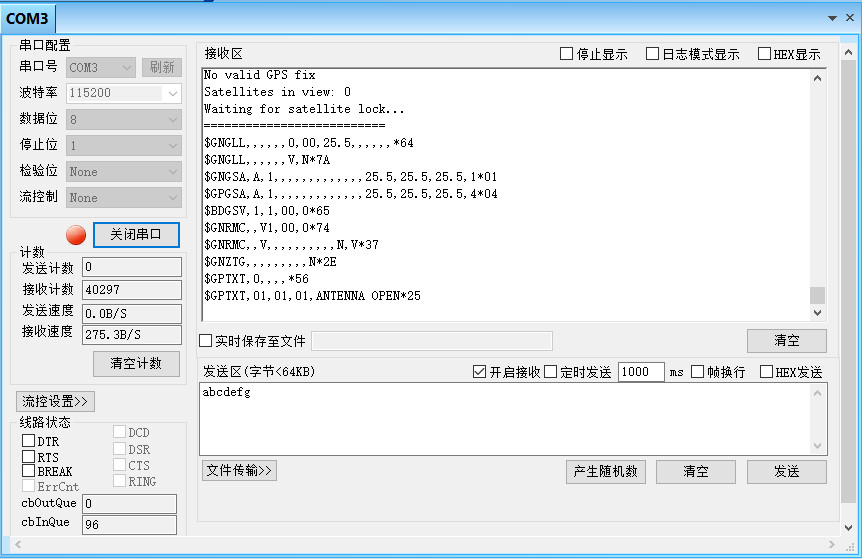Click the red port status indicator
The image size is (862, 559).
tap(76, 235)
